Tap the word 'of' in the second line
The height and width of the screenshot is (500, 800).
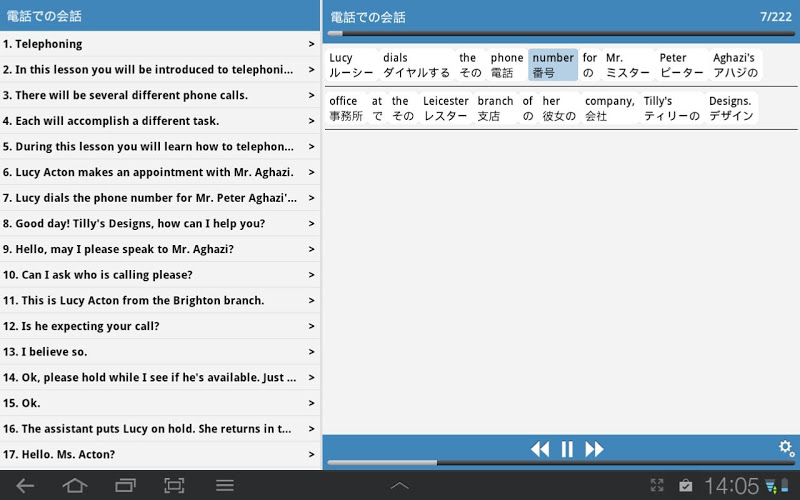(x=528, y=108)
